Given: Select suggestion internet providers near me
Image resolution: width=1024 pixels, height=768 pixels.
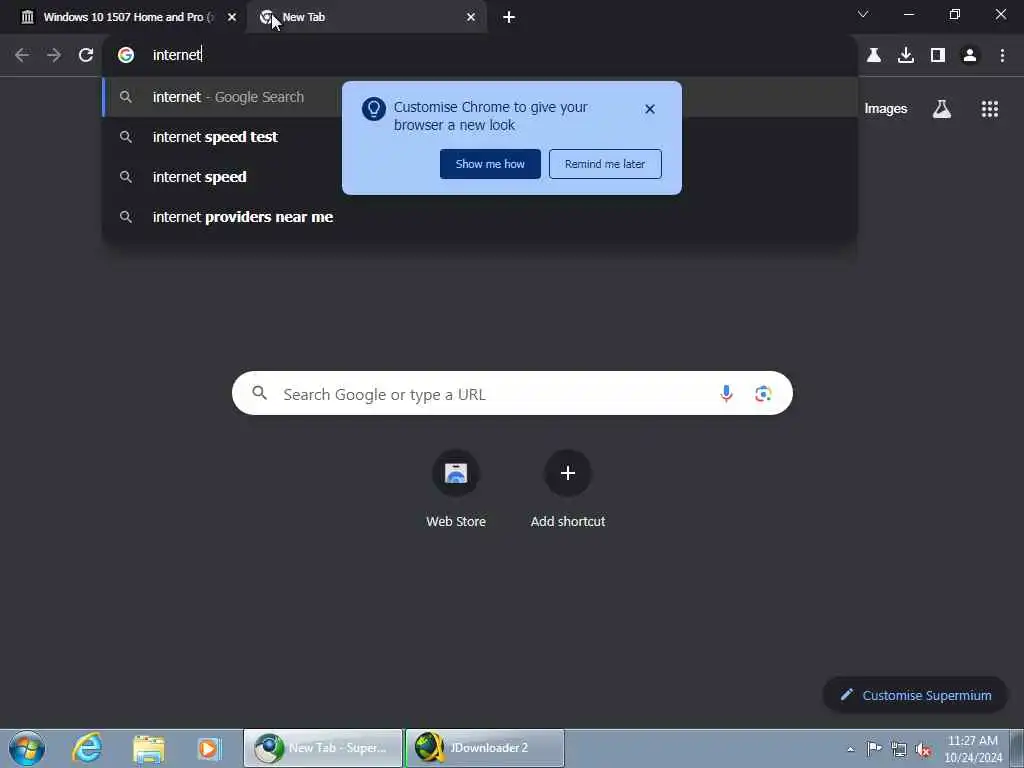Looking at the screenshot, I should point(480,217).
